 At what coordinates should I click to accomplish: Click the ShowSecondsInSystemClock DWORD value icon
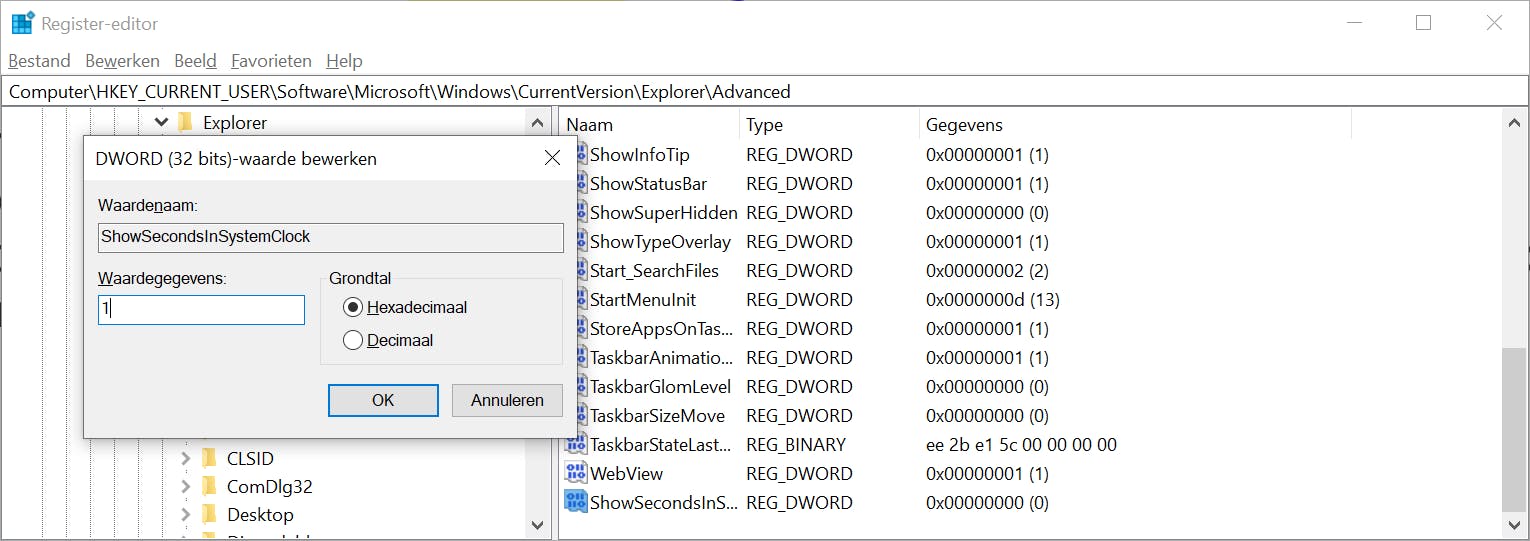[x=575, y=502]
